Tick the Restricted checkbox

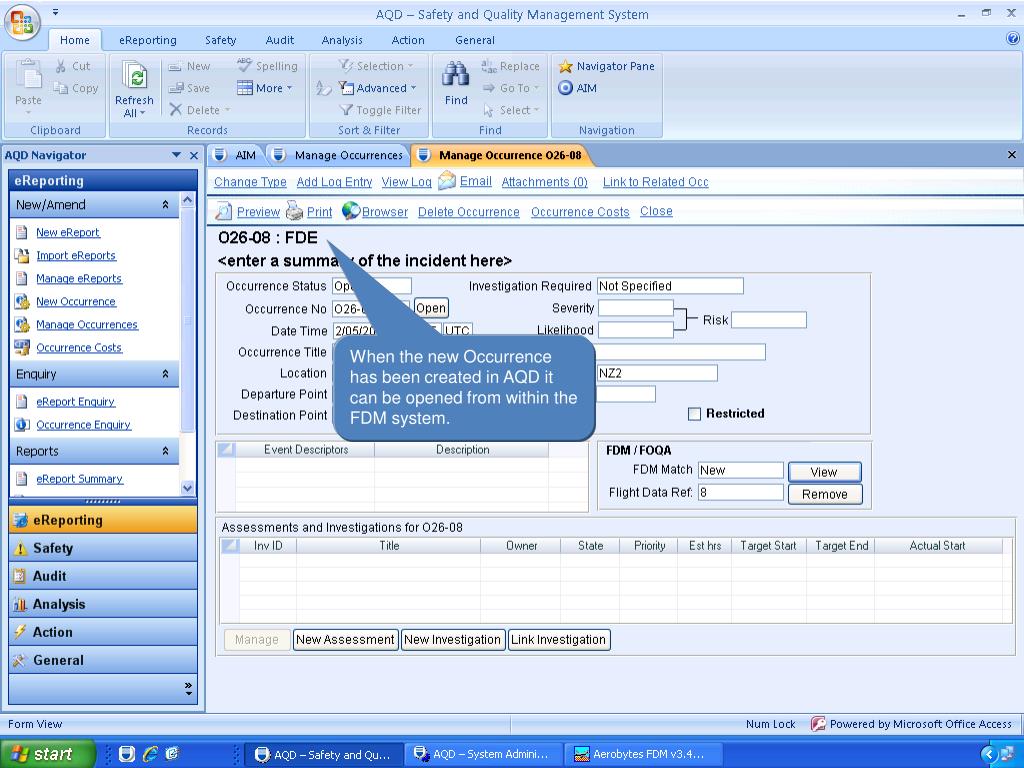click(694, 414)
